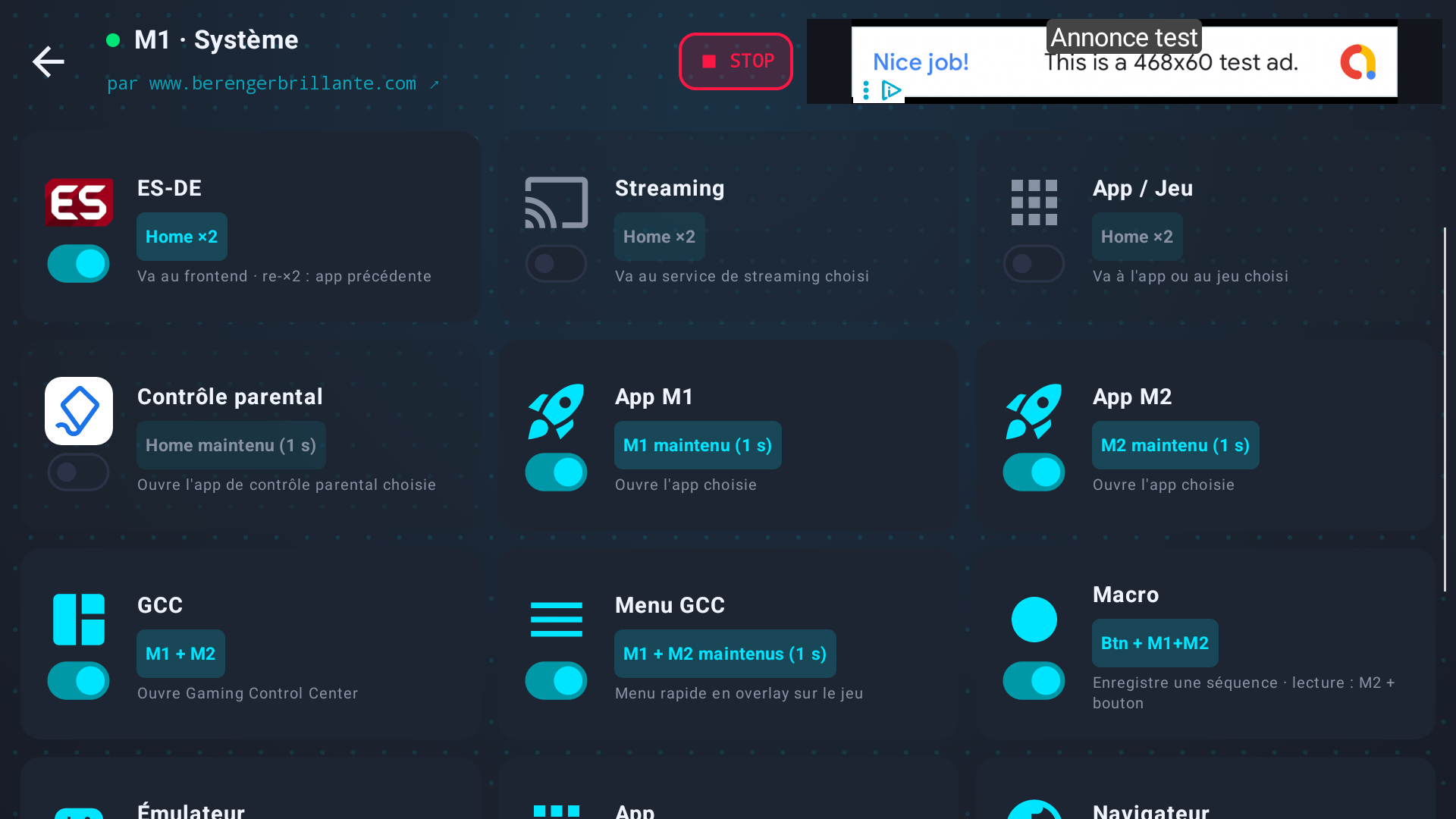Click the red STOP button

(x=736, y=61)
